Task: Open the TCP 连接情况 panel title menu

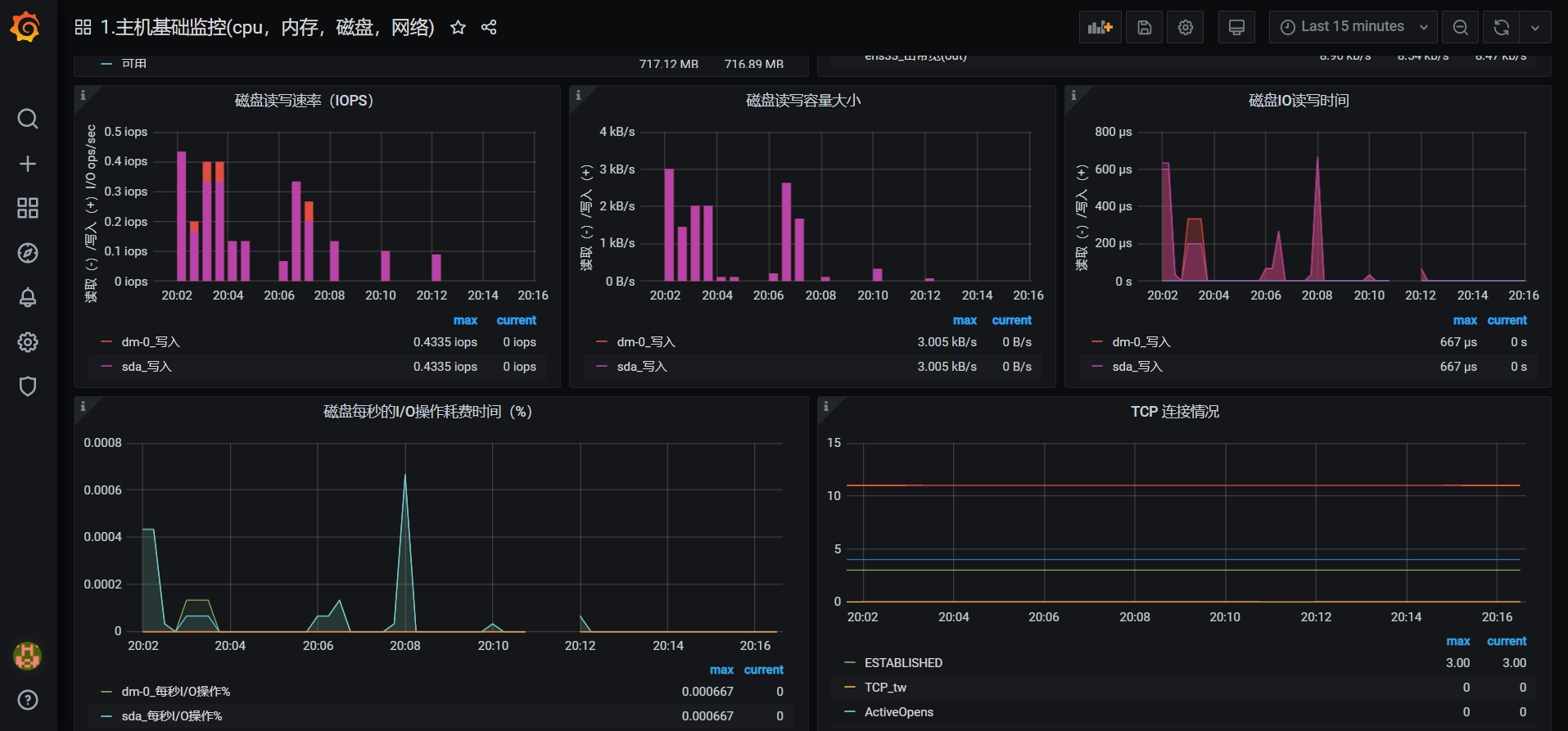Action: (1175, 412)
